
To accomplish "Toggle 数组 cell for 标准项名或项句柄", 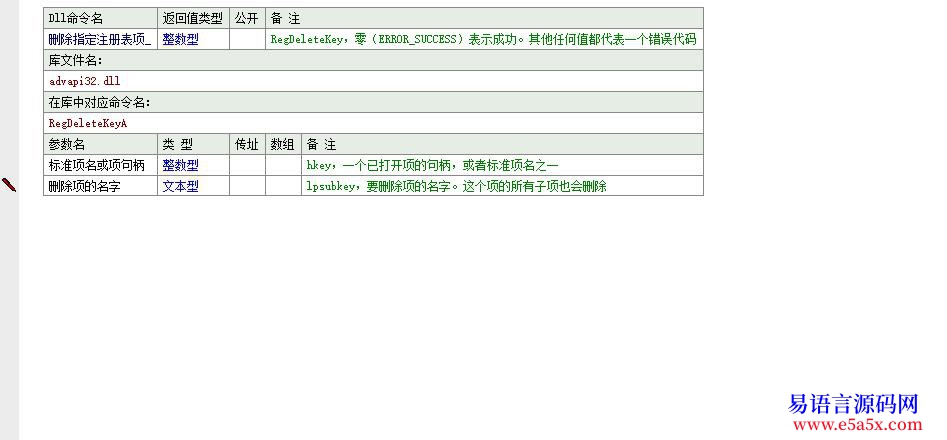I will [x=283, y=165].
